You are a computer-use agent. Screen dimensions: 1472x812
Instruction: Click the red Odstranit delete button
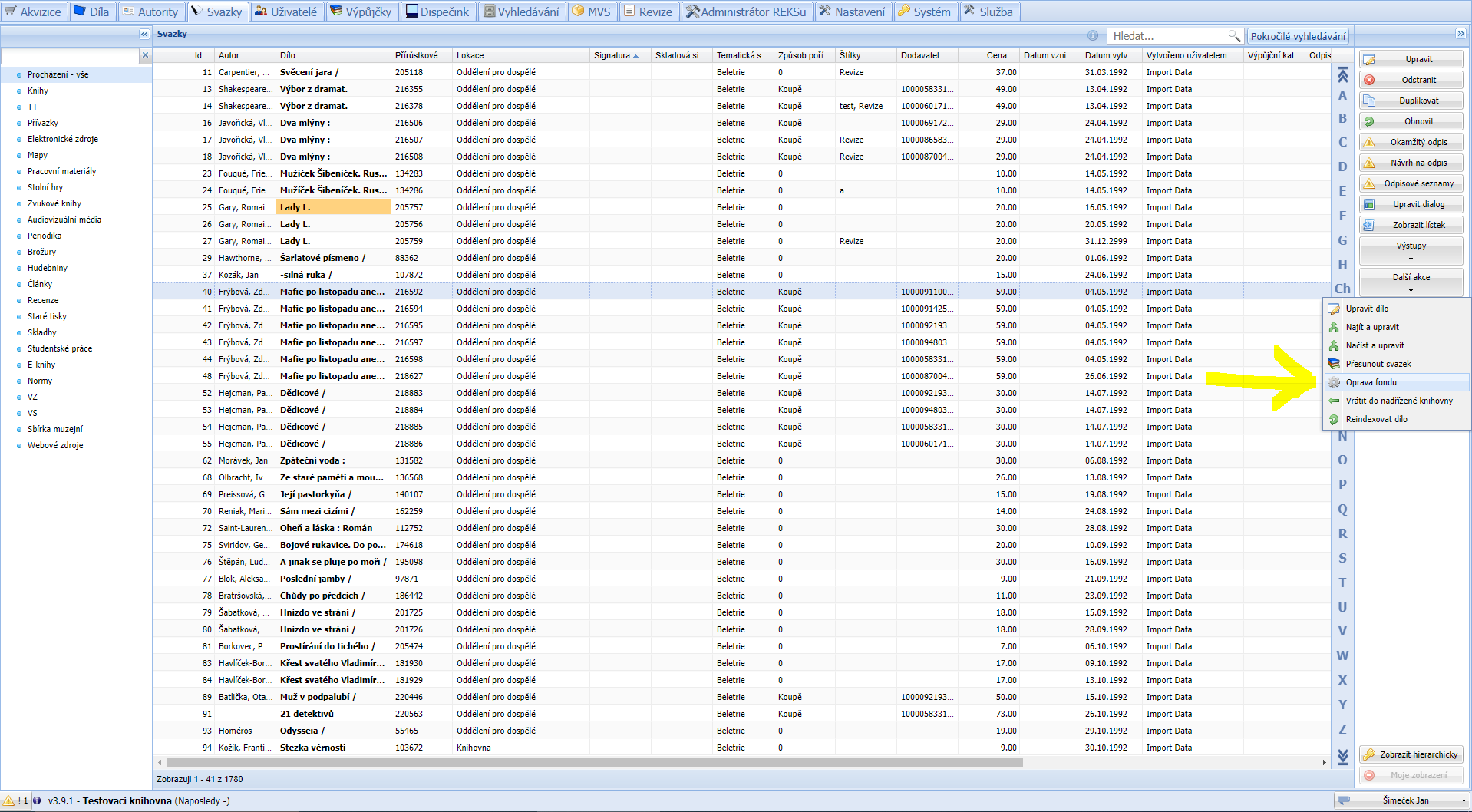[1411, 80]
